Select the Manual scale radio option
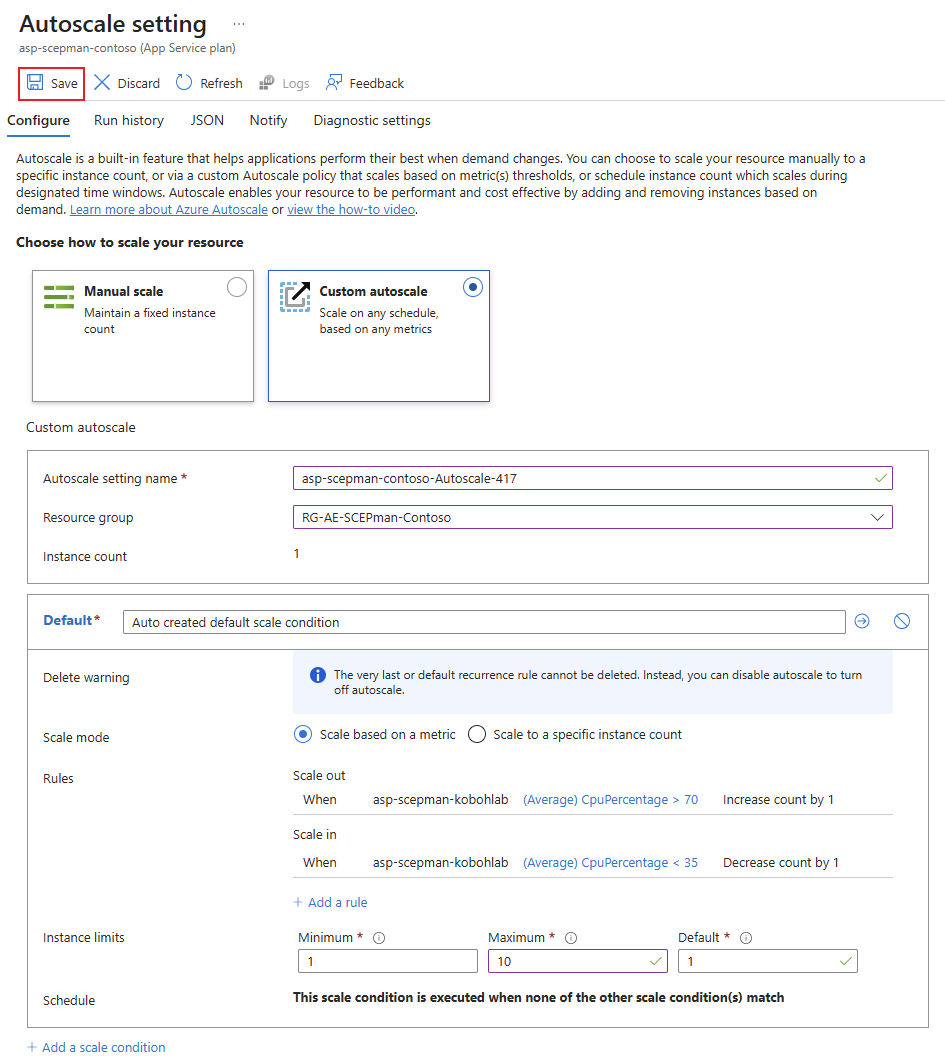The width and height of the screenshot is (945, 1062). [x=237, y=288]
